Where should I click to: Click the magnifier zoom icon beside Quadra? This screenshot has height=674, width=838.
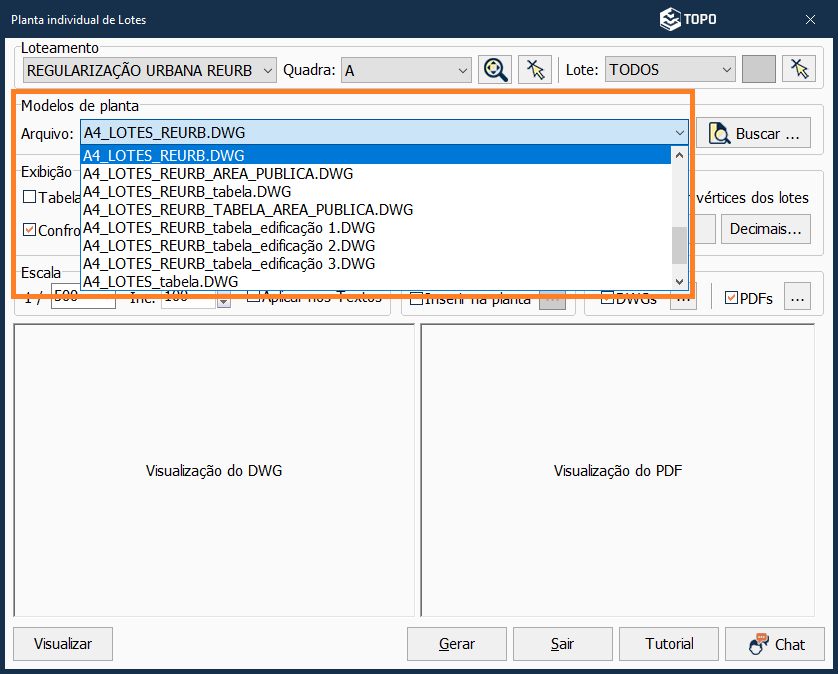click(494, 69)
